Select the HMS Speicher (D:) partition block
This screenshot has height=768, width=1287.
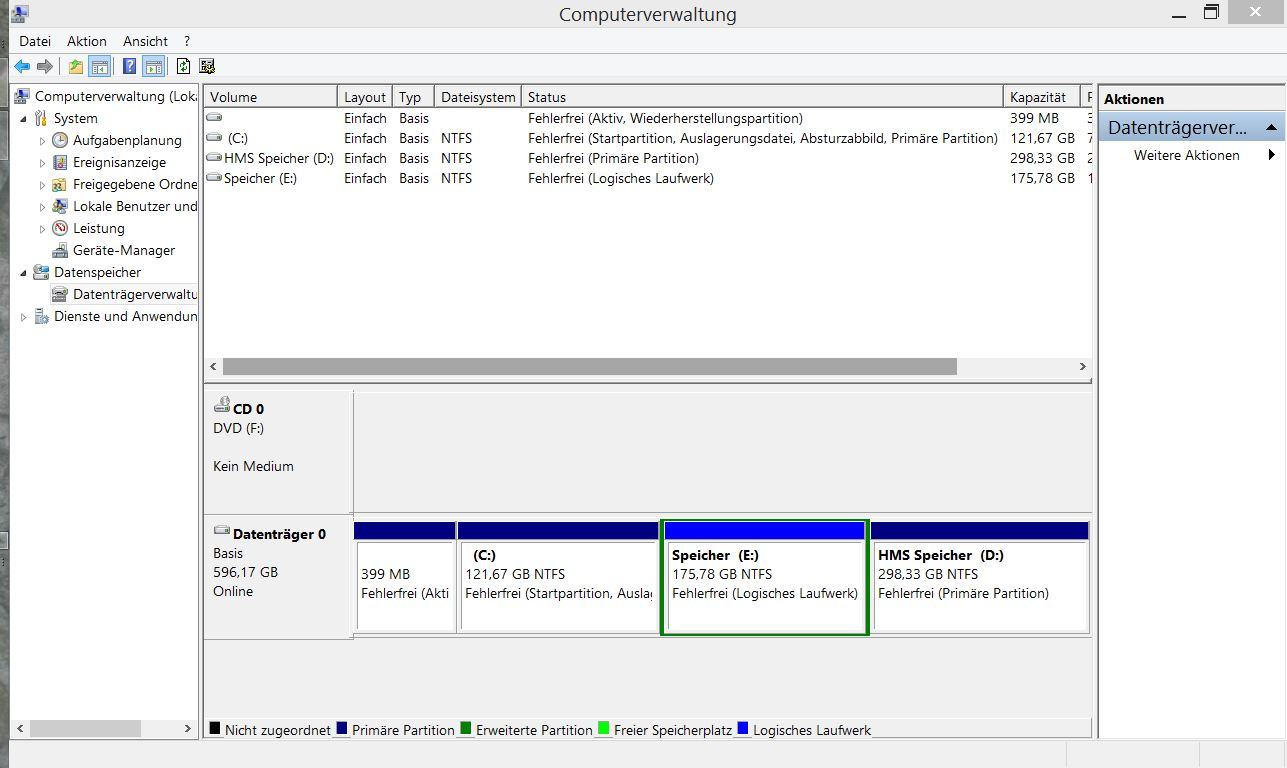coord(980,577)
